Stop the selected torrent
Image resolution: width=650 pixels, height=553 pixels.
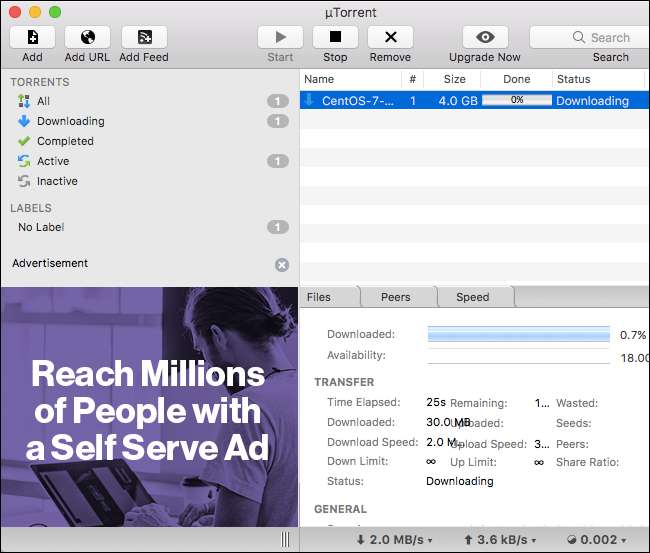[x=335, y=37]
